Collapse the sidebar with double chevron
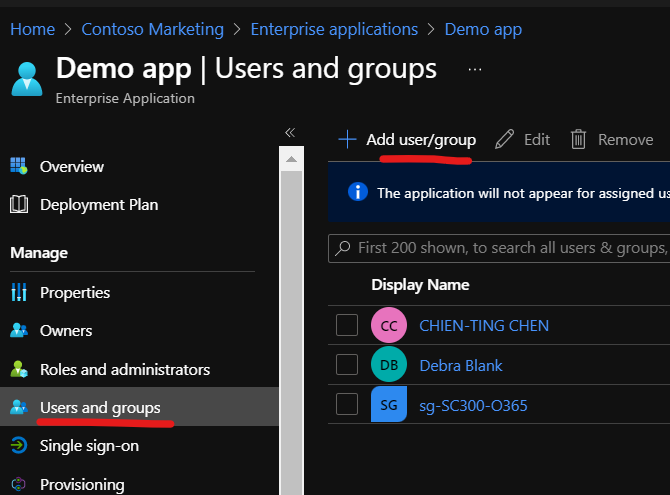The width and height of the screenshot is (670, 495). click(290, 133)
